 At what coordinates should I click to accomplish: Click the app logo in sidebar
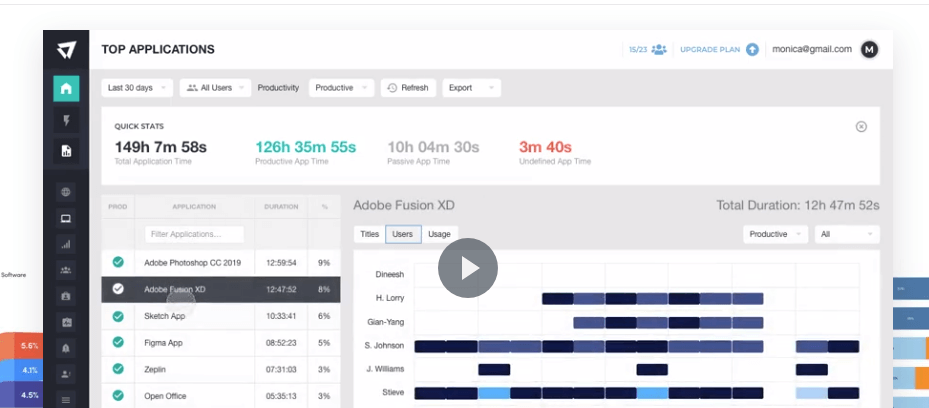(x=66, y=50)
